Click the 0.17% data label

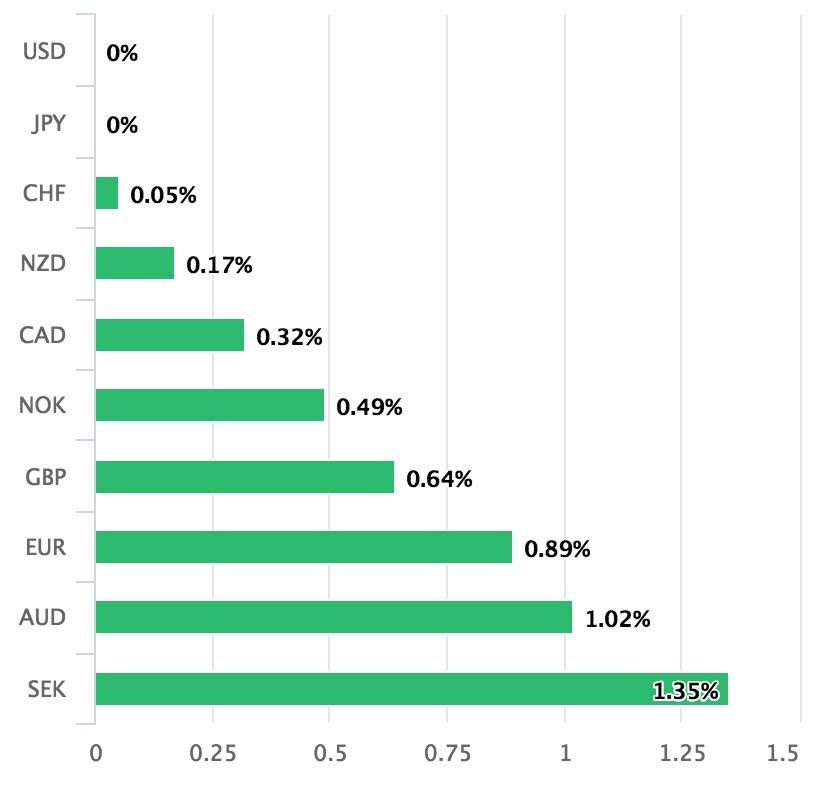(219, 266)
